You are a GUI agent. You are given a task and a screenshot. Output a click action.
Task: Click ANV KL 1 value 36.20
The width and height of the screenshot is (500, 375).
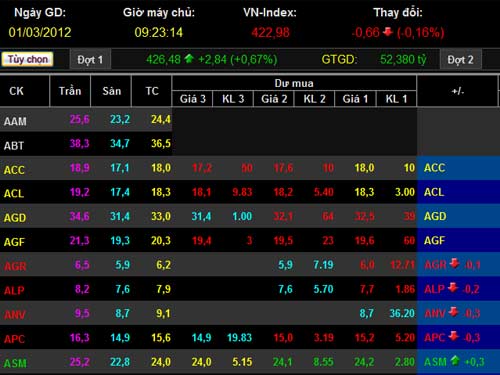pos(402,313)
